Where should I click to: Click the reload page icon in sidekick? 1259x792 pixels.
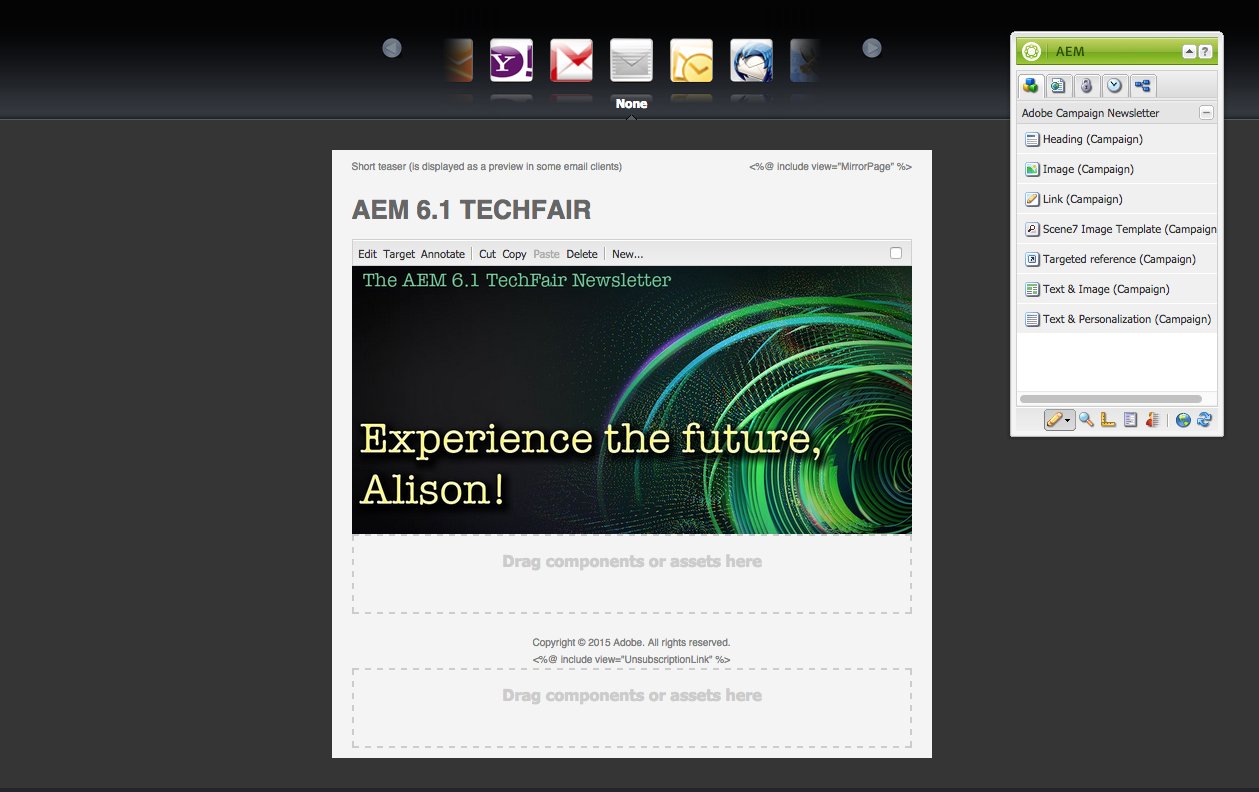click(x=1204, y=420)
